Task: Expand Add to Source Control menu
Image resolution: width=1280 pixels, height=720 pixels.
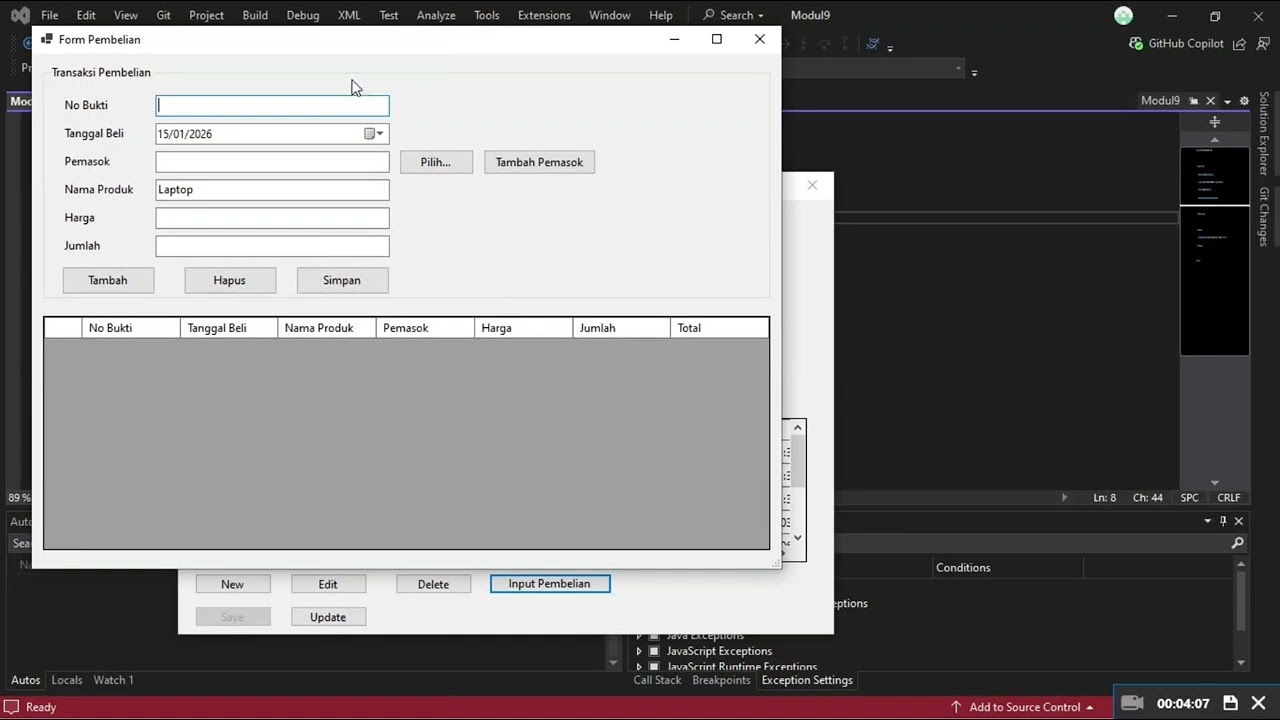Action: [x=1090, y=707]
